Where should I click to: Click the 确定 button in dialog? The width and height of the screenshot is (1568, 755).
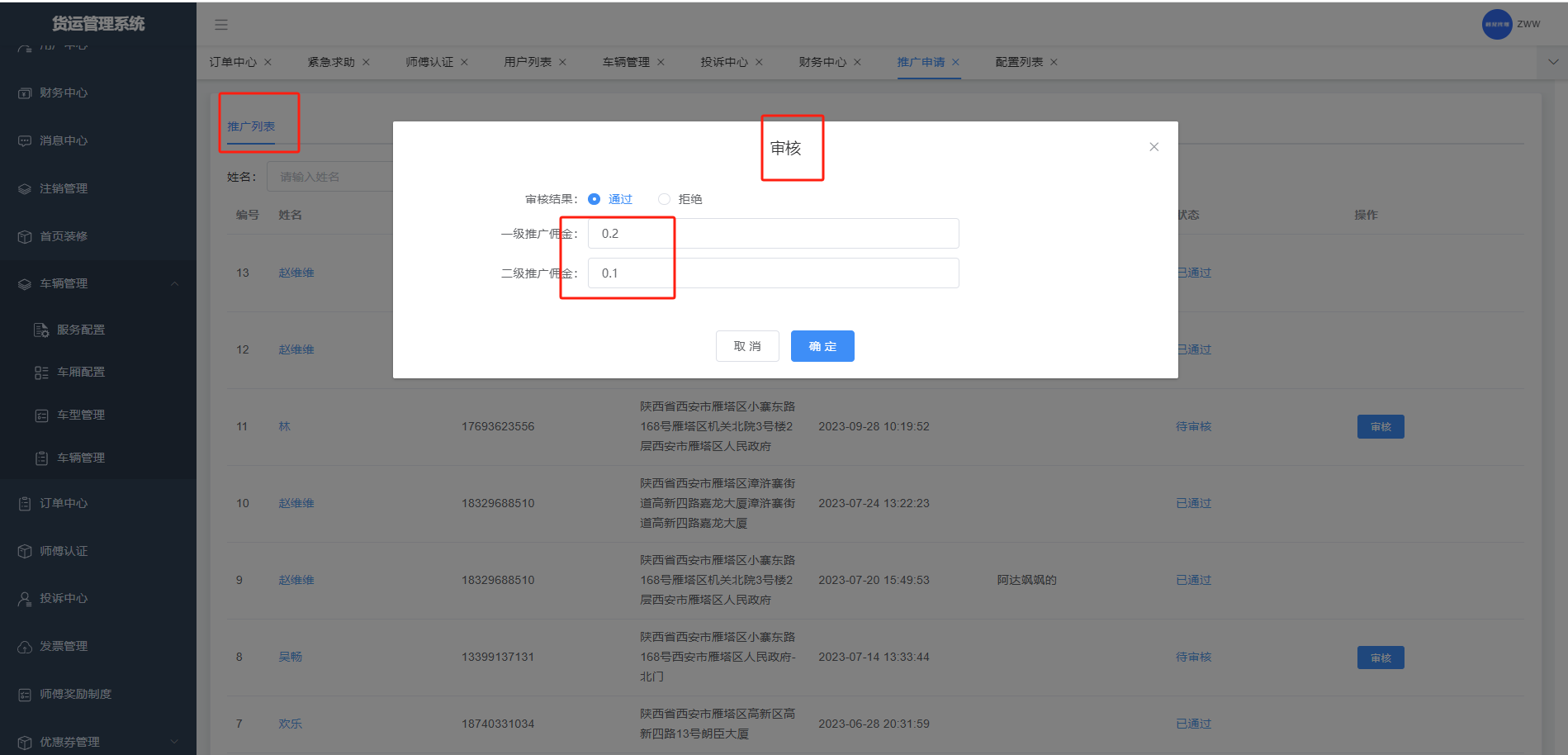[x=822, y=346]
